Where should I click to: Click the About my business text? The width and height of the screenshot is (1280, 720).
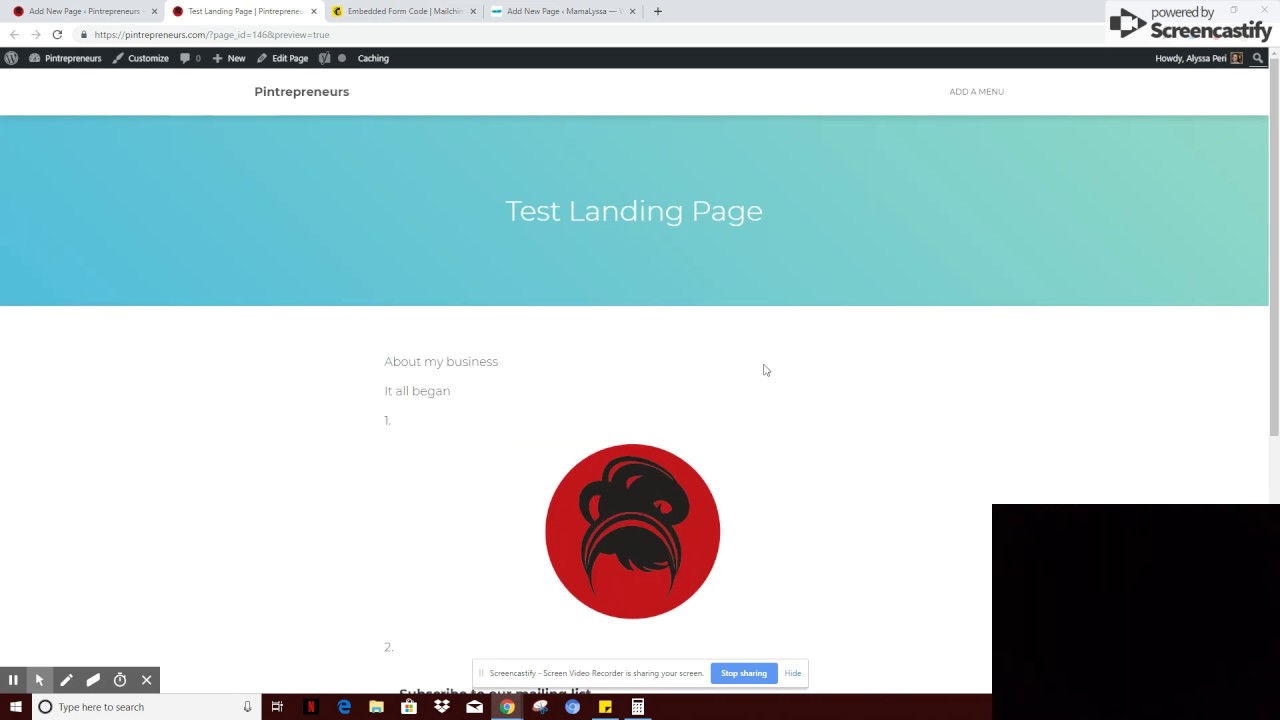click(441, 362)
